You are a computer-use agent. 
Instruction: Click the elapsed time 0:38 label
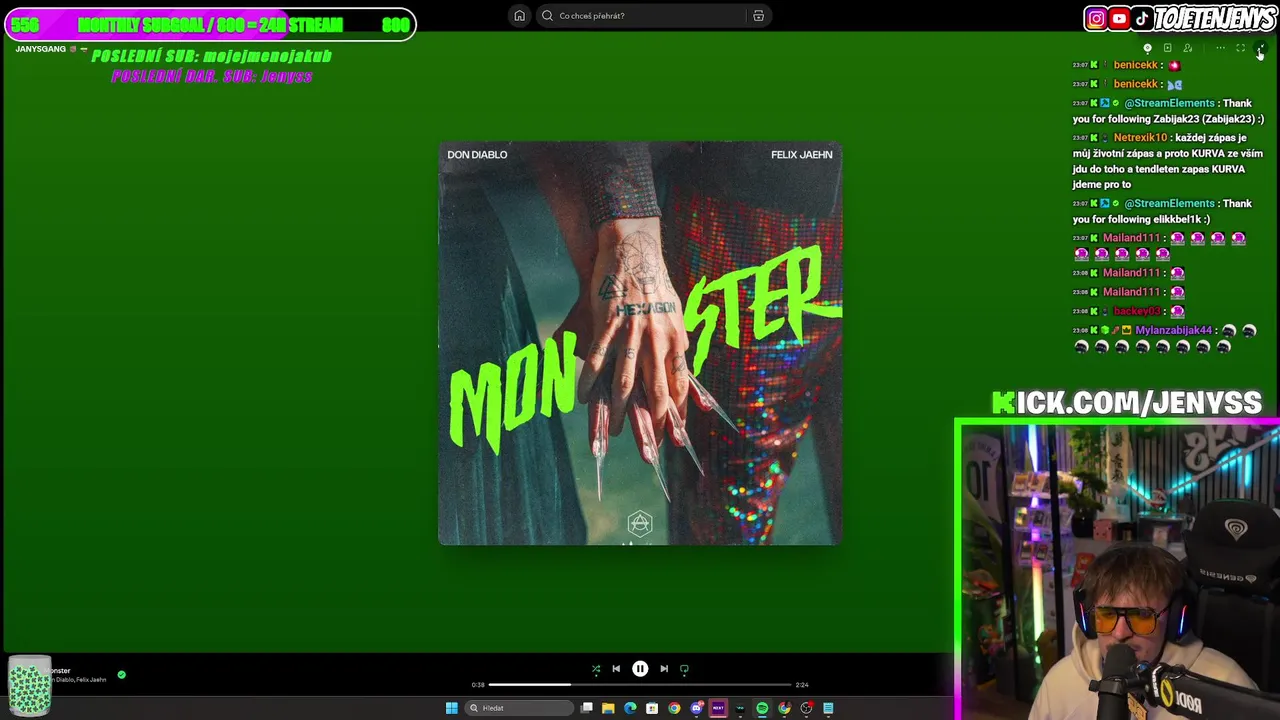478,685
